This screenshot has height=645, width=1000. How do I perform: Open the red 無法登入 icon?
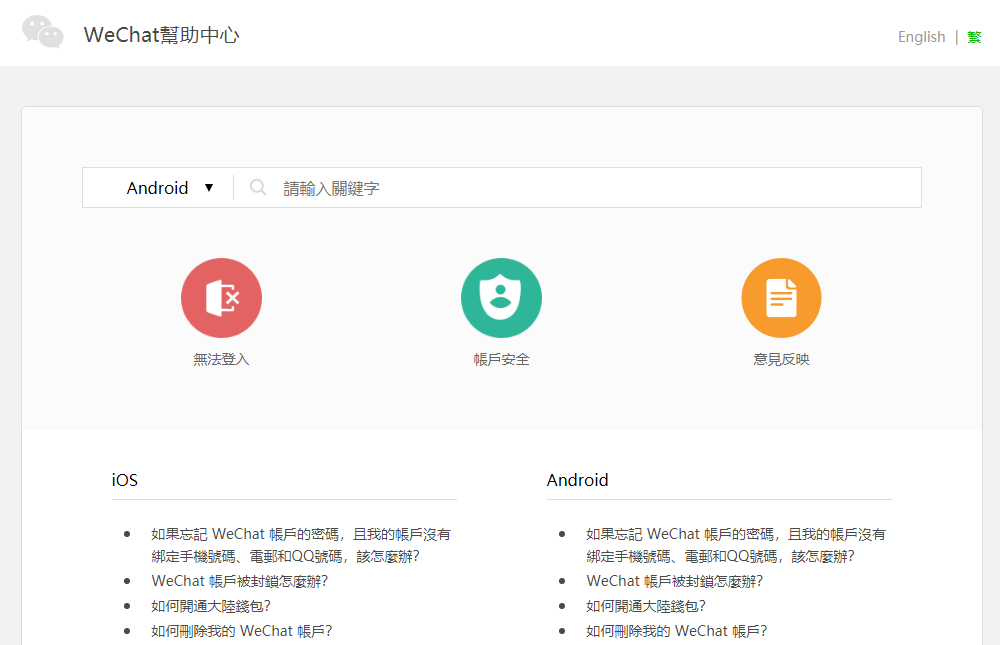coord(221,298)
